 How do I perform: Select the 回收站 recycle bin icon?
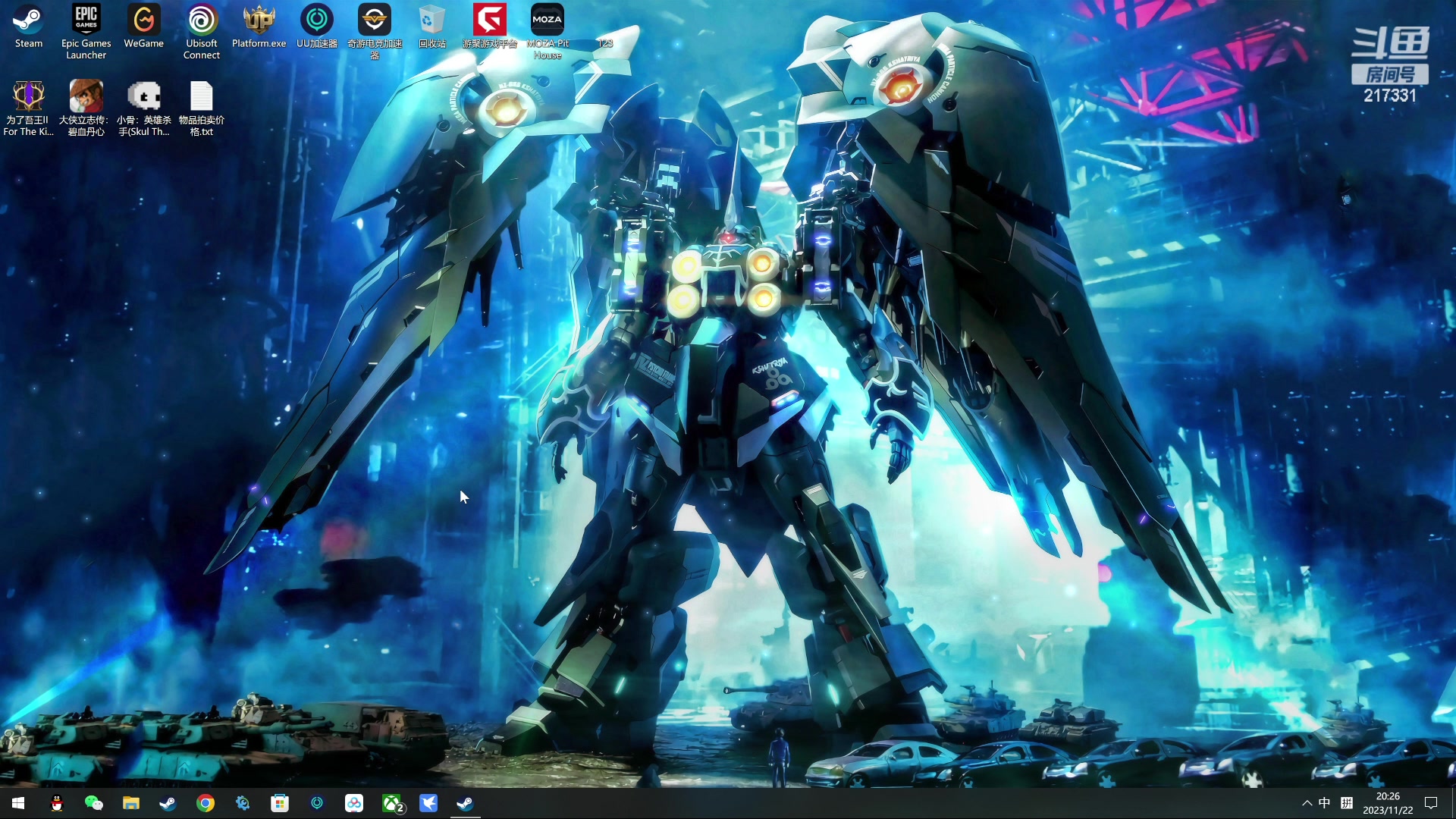coord(432,27)
